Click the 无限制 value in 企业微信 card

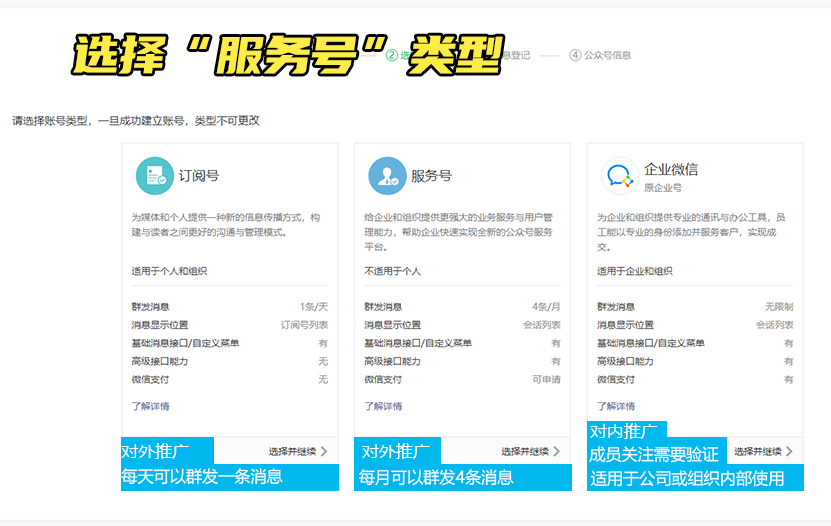click(x=779, y=307)
